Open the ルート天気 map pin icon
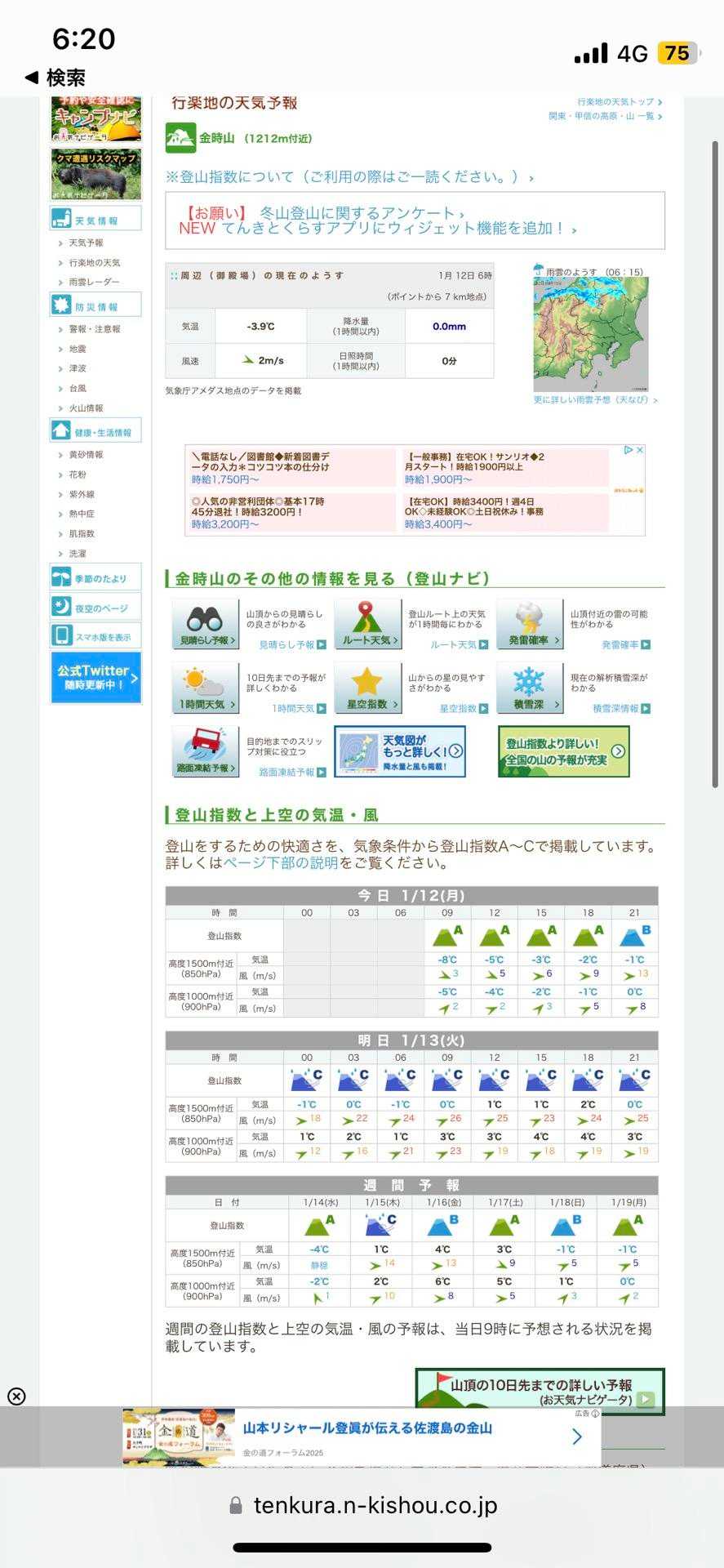The image size is (724, 1568). [366, 624]
